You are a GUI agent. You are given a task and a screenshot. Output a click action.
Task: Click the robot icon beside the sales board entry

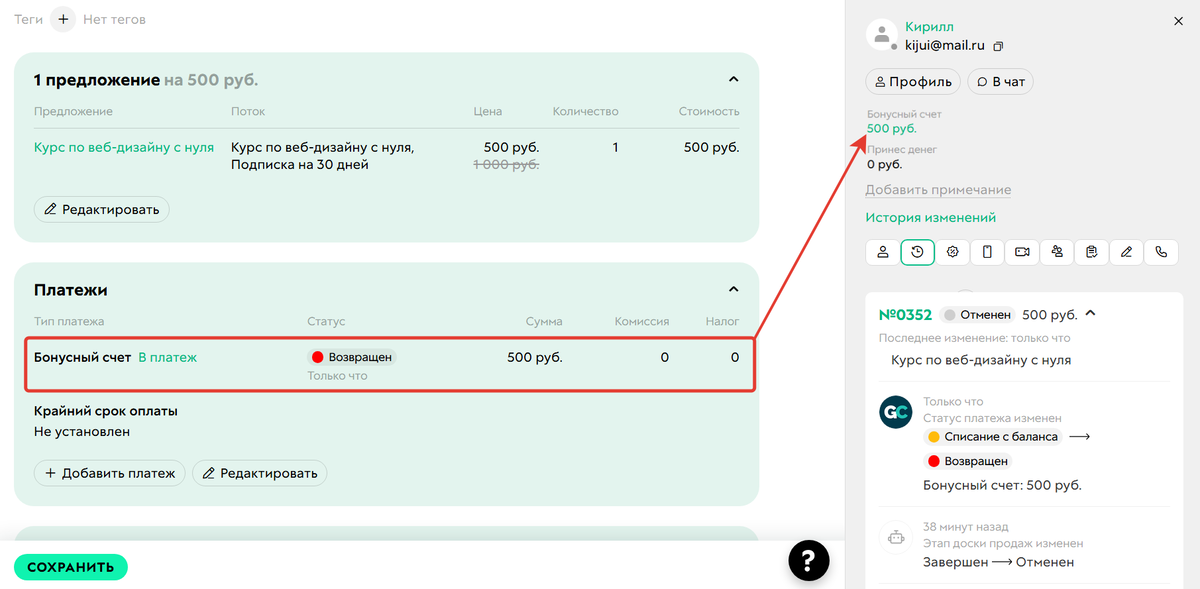(896, 537)
